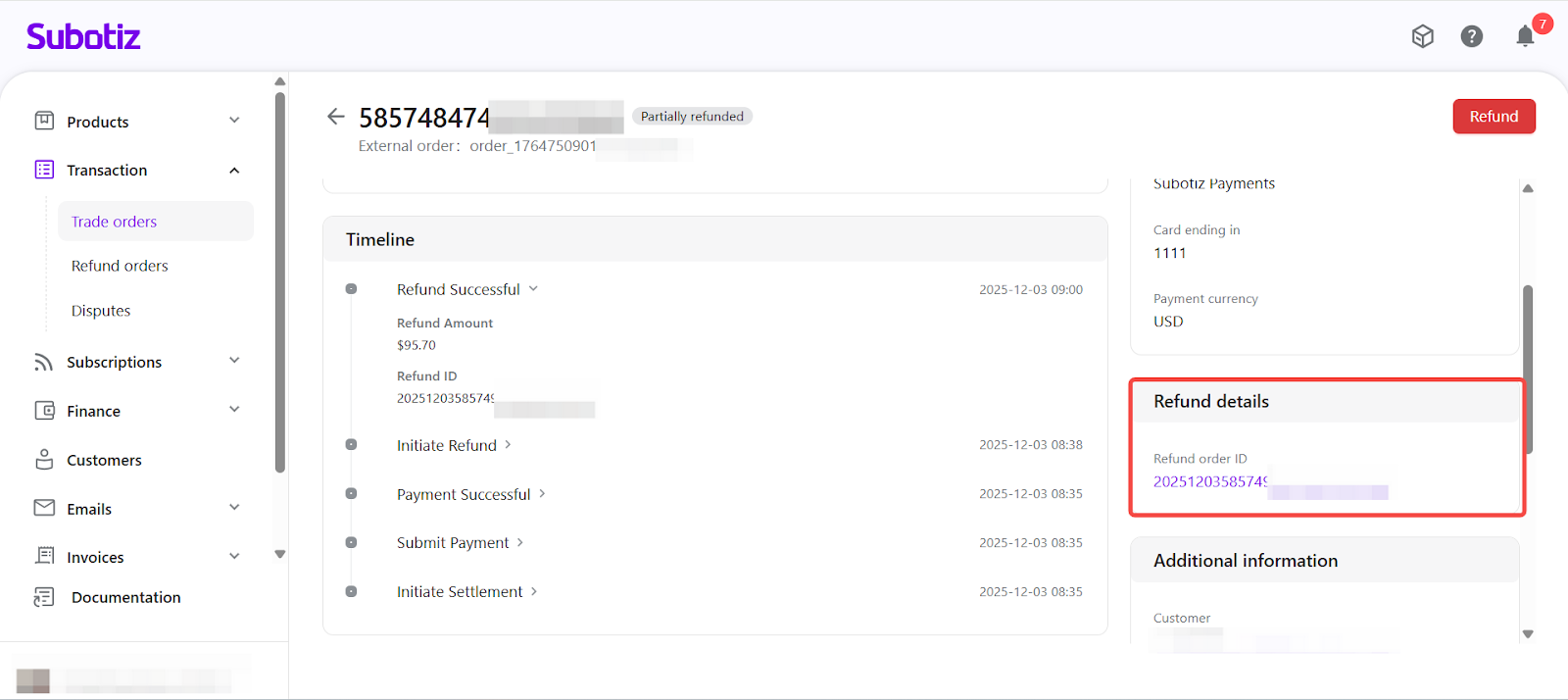Click the right panel scrollbar down arrow
Image resolution: width=1568 pixels, height=700 pixels.
[x=1528, y=634]
